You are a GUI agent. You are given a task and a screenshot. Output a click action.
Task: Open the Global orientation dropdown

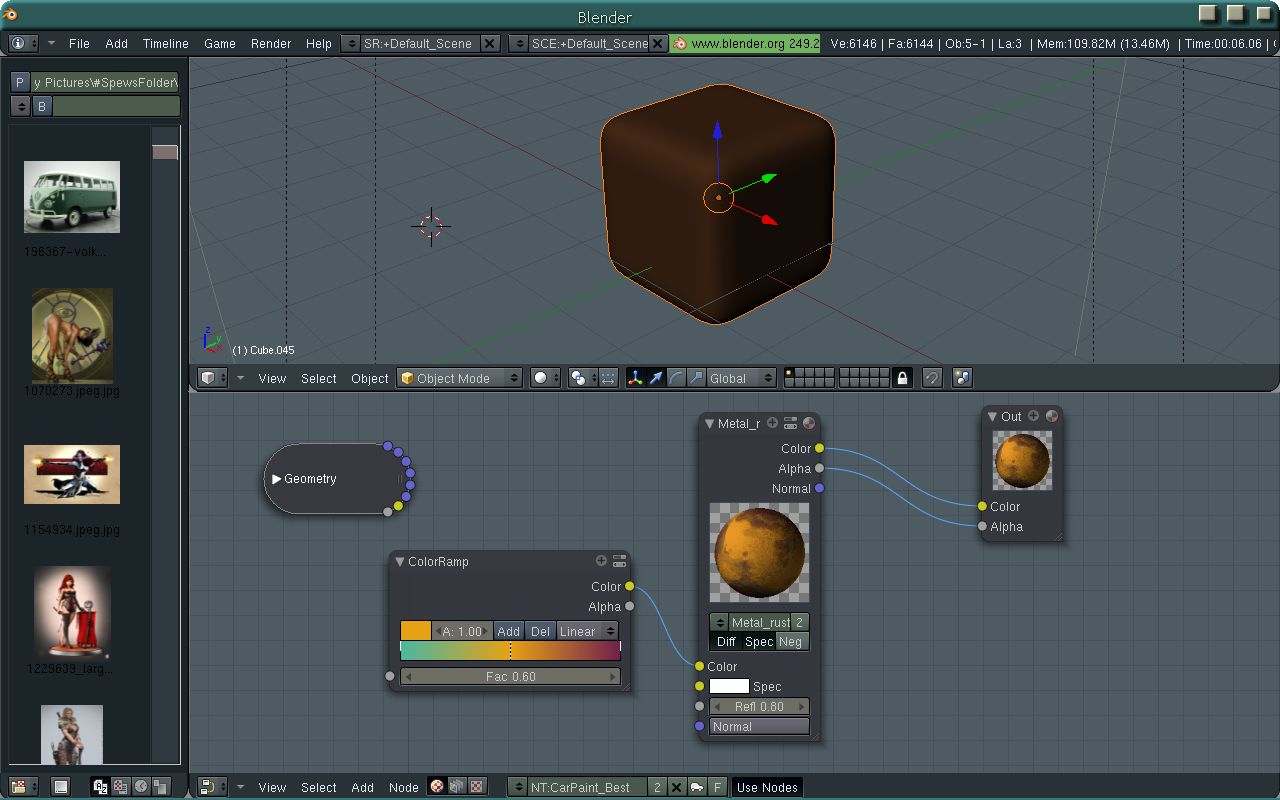tap(741, 378)
